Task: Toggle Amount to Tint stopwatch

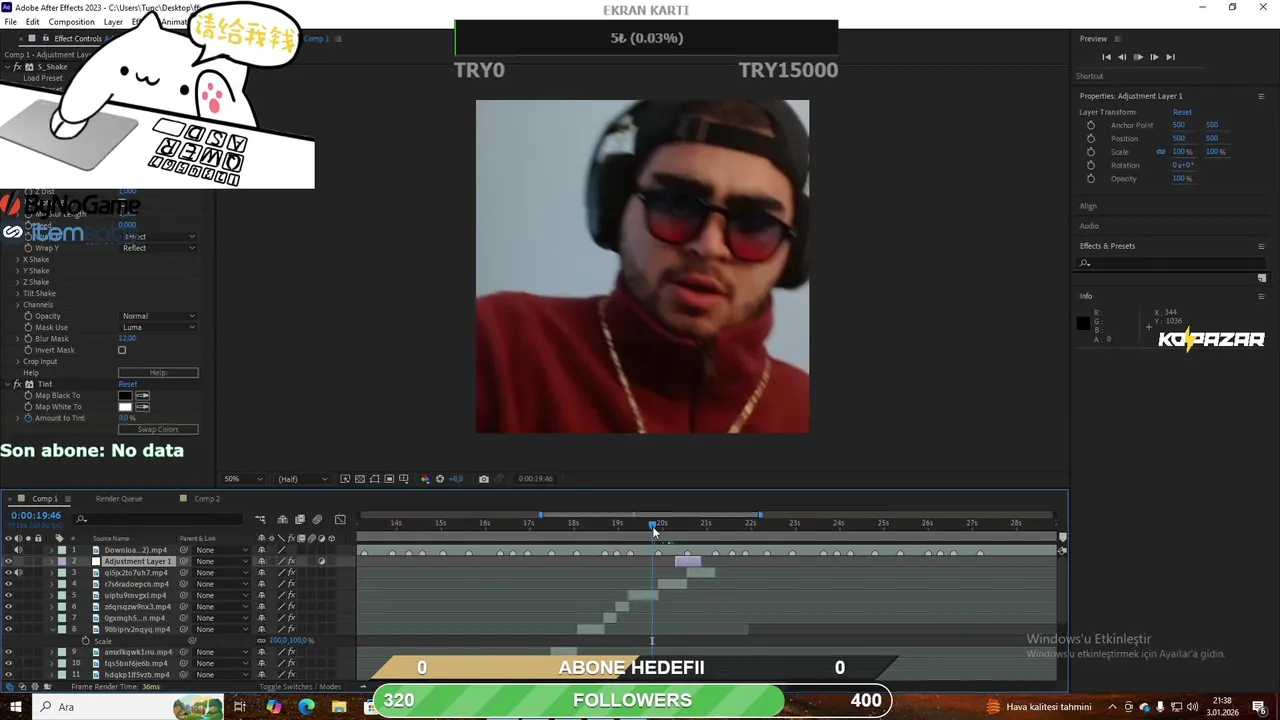Action: point(28,418)
